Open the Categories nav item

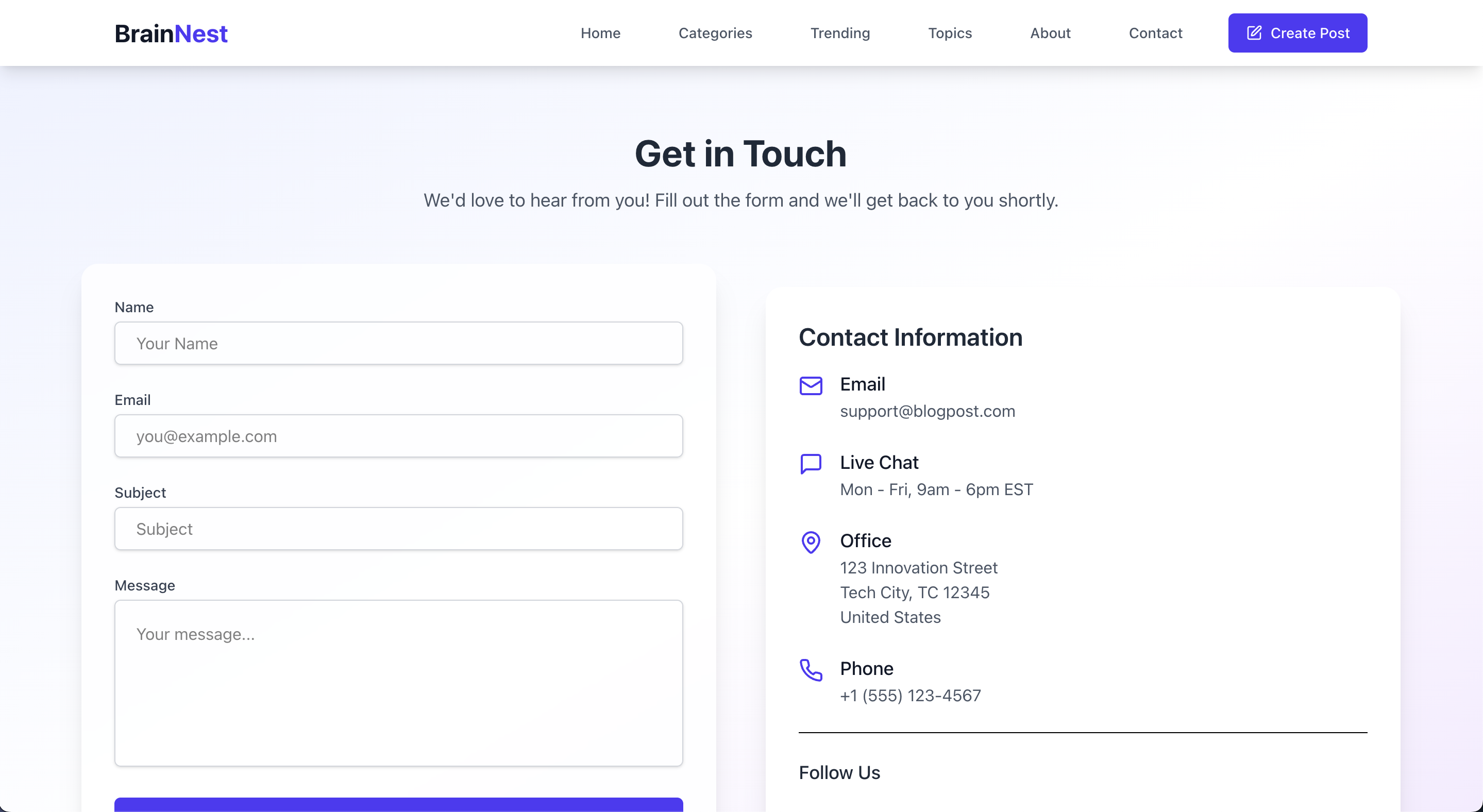715,33
